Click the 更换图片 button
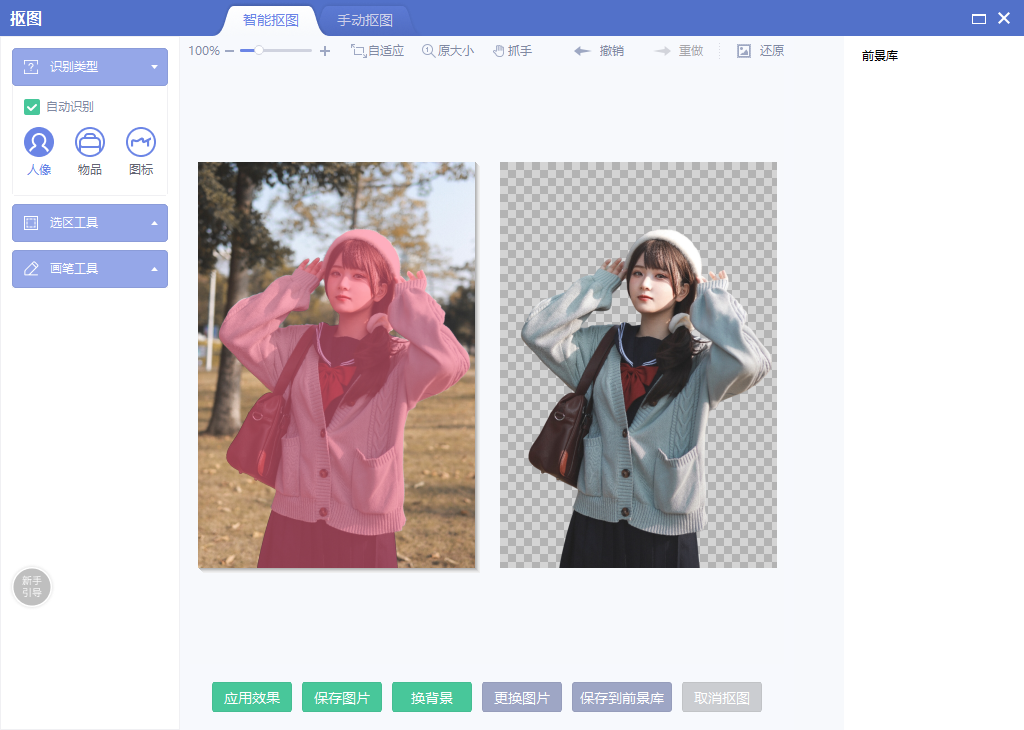Viewport: 1024px width, 730px height. (522, 697)
